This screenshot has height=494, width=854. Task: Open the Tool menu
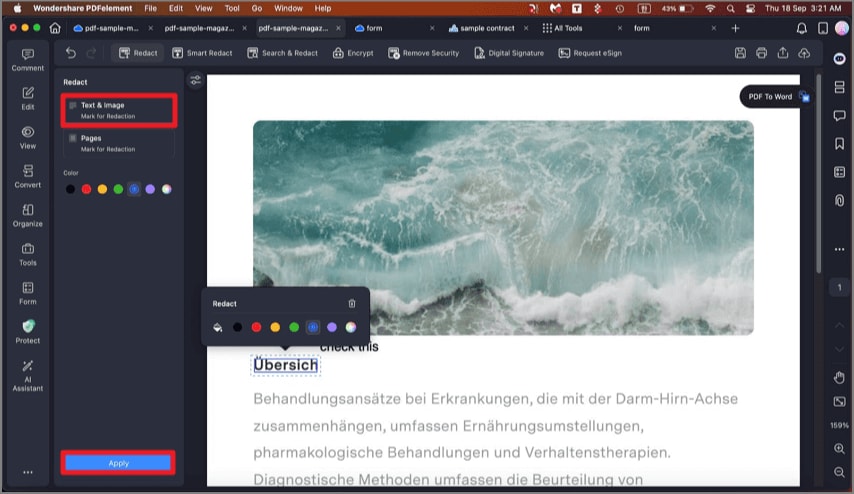point(232,8)
